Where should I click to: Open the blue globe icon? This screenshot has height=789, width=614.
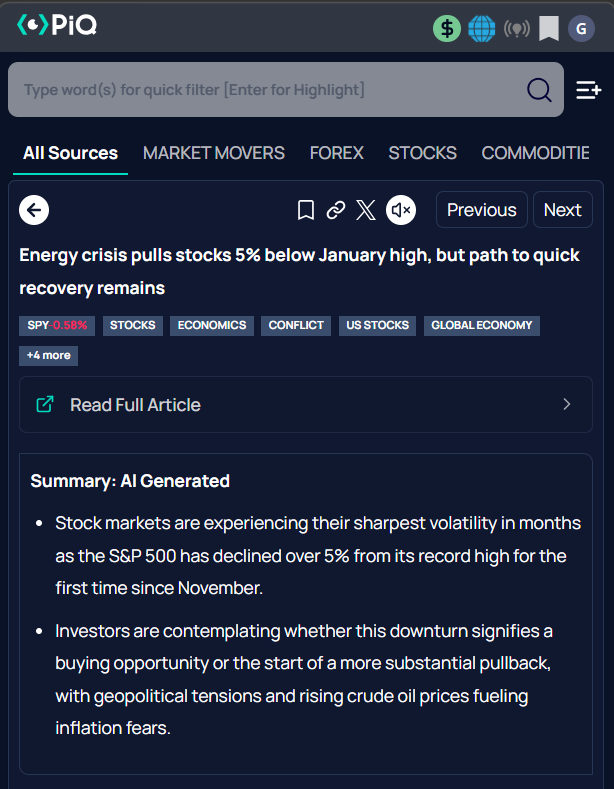click(482, 28)
